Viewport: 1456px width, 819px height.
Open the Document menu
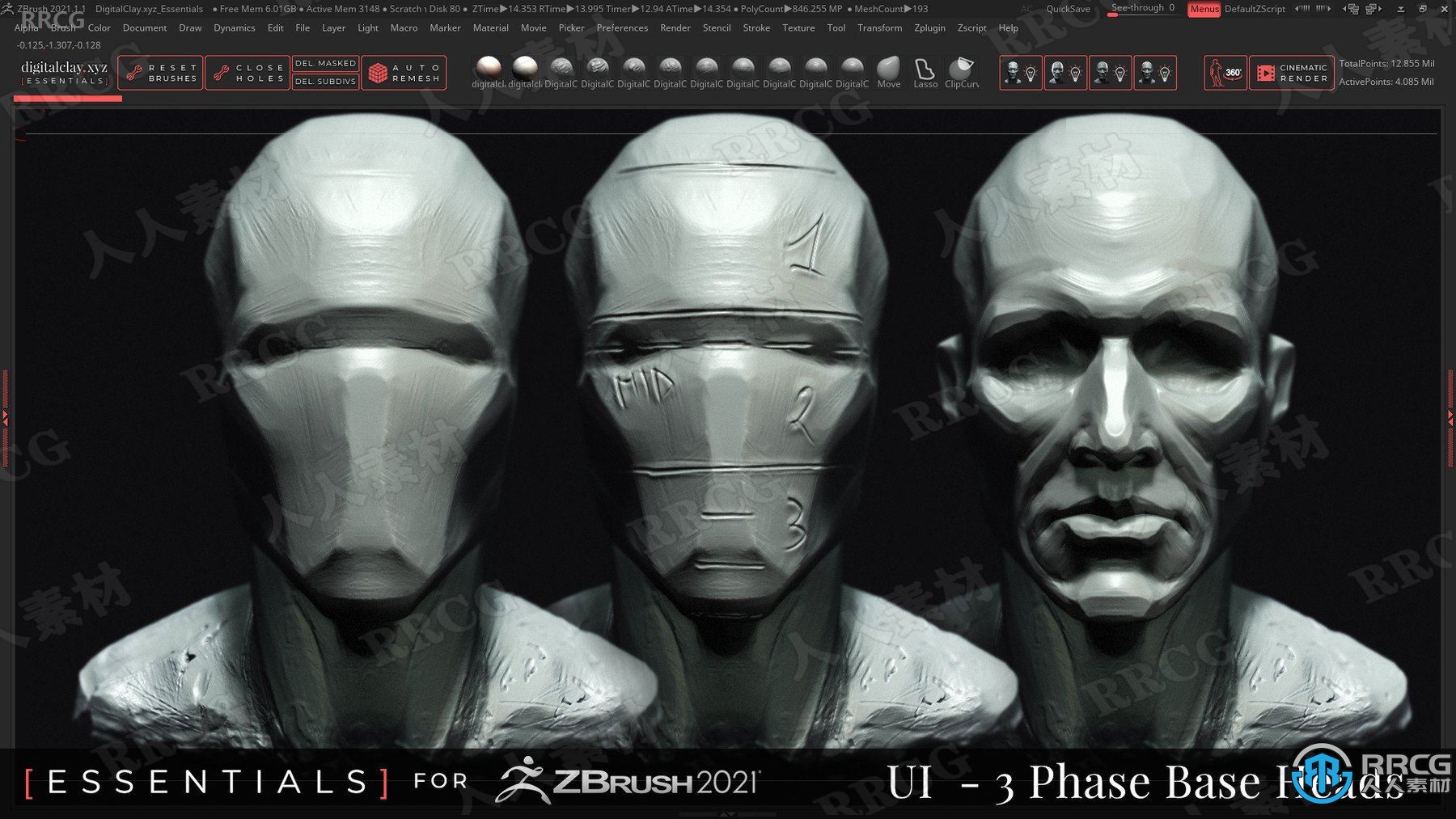click(145, 27)
